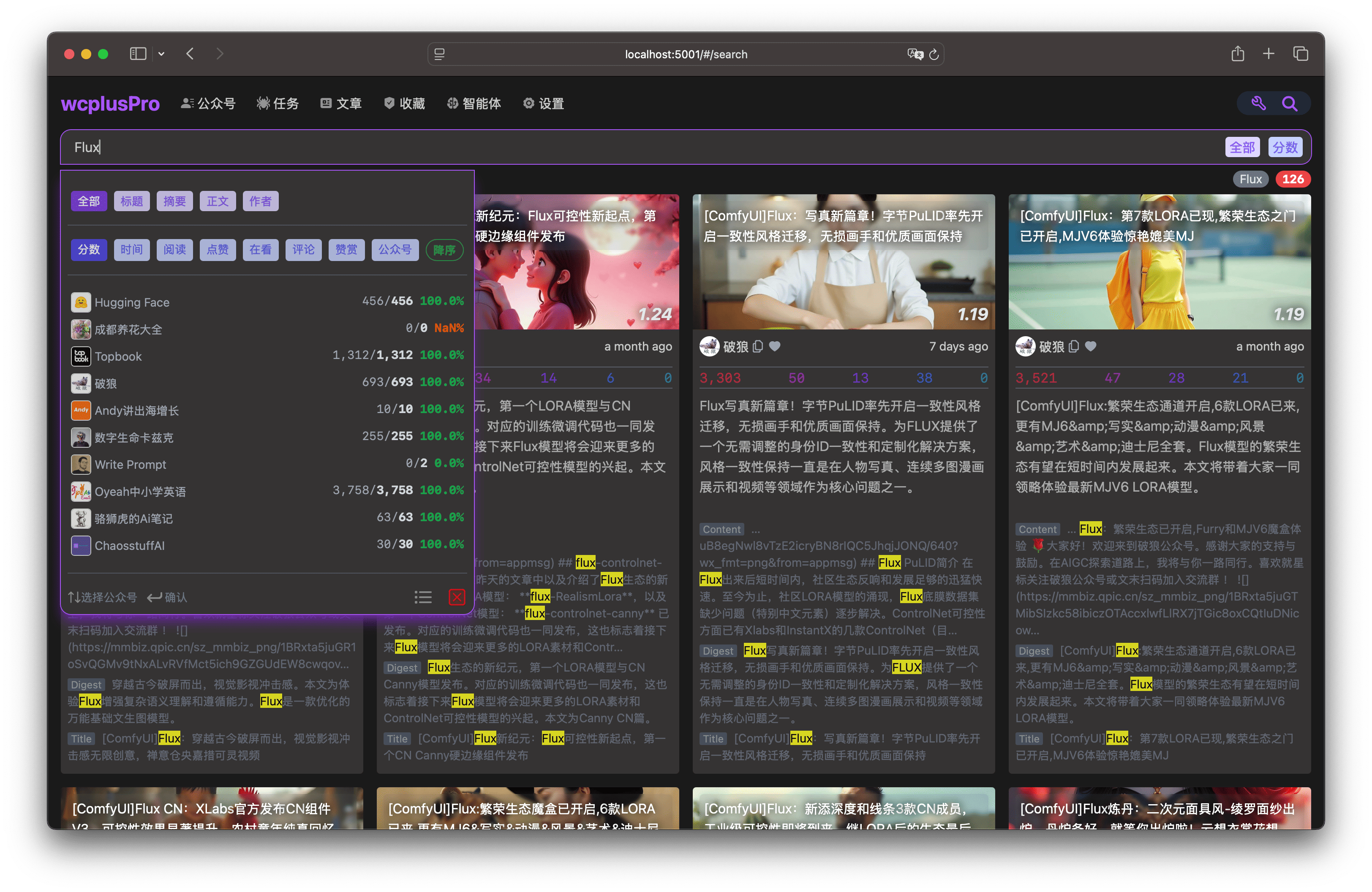The height and width of the screenshot is (892, 1372).
Task: Open the 第7款LORA已现 article thumbnail
Action: (1159, 262)
